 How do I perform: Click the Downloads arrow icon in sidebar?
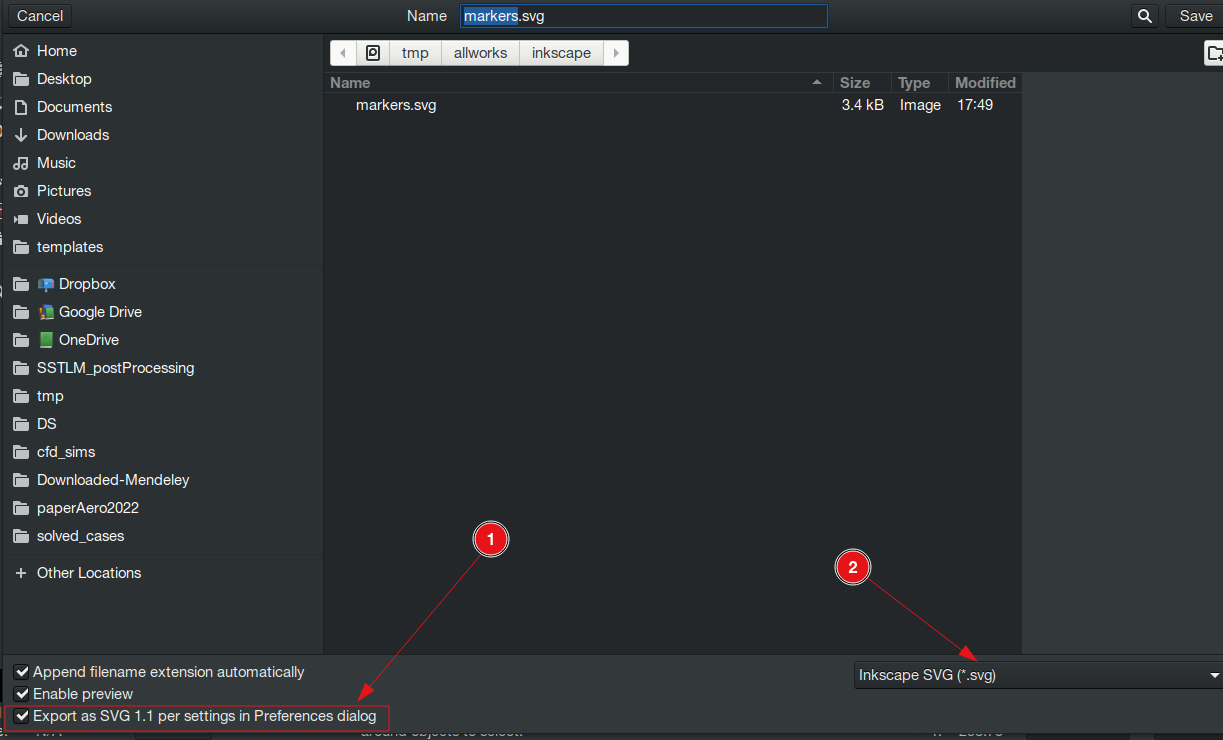coord(21,135)
